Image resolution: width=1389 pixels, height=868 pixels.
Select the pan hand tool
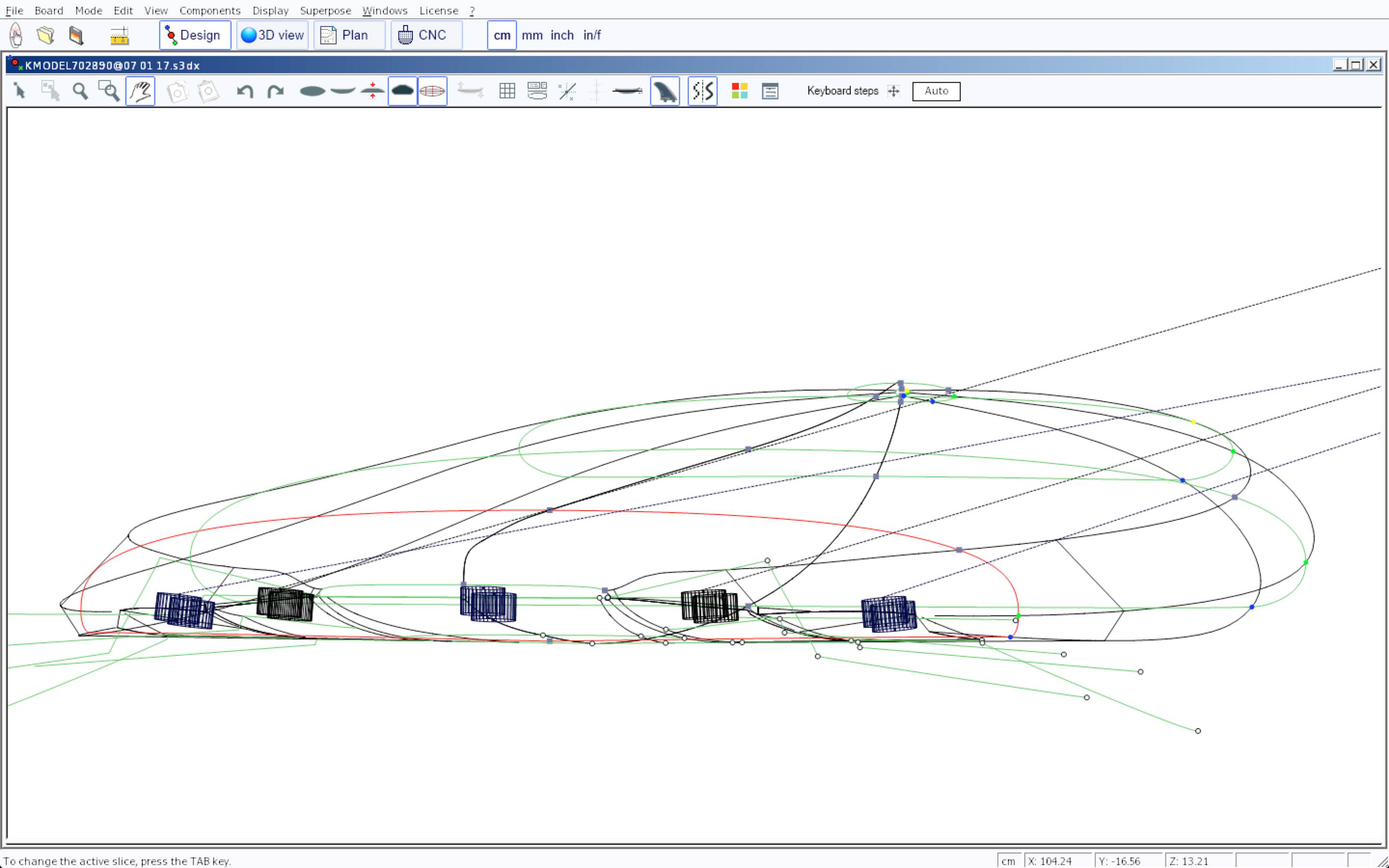coord(140,91)
